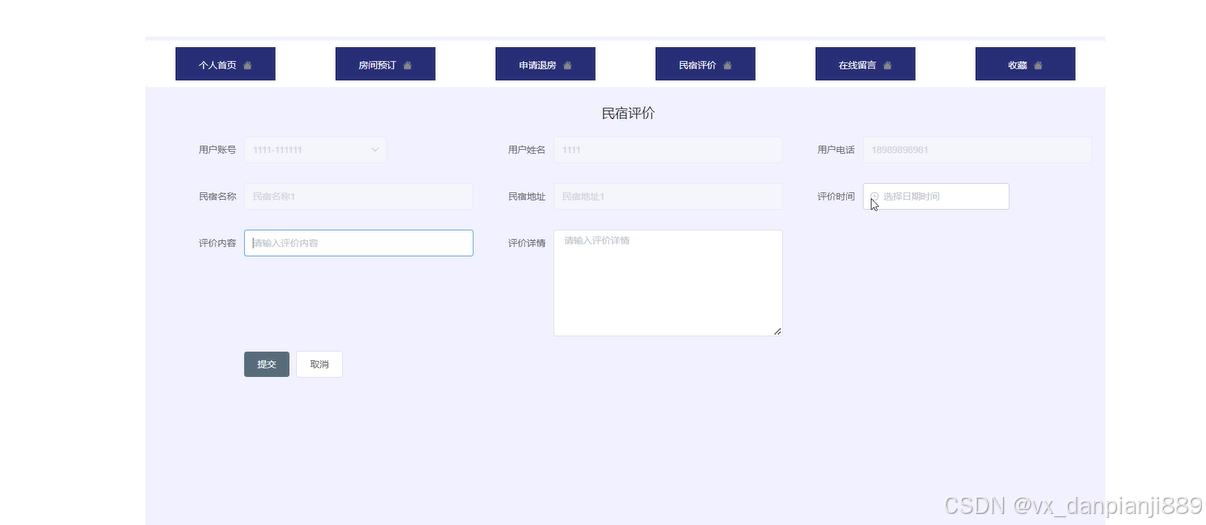Focus the 评价内容 text input
Viewport: 1206px width, 525px height.
click(x=358, y=243)
